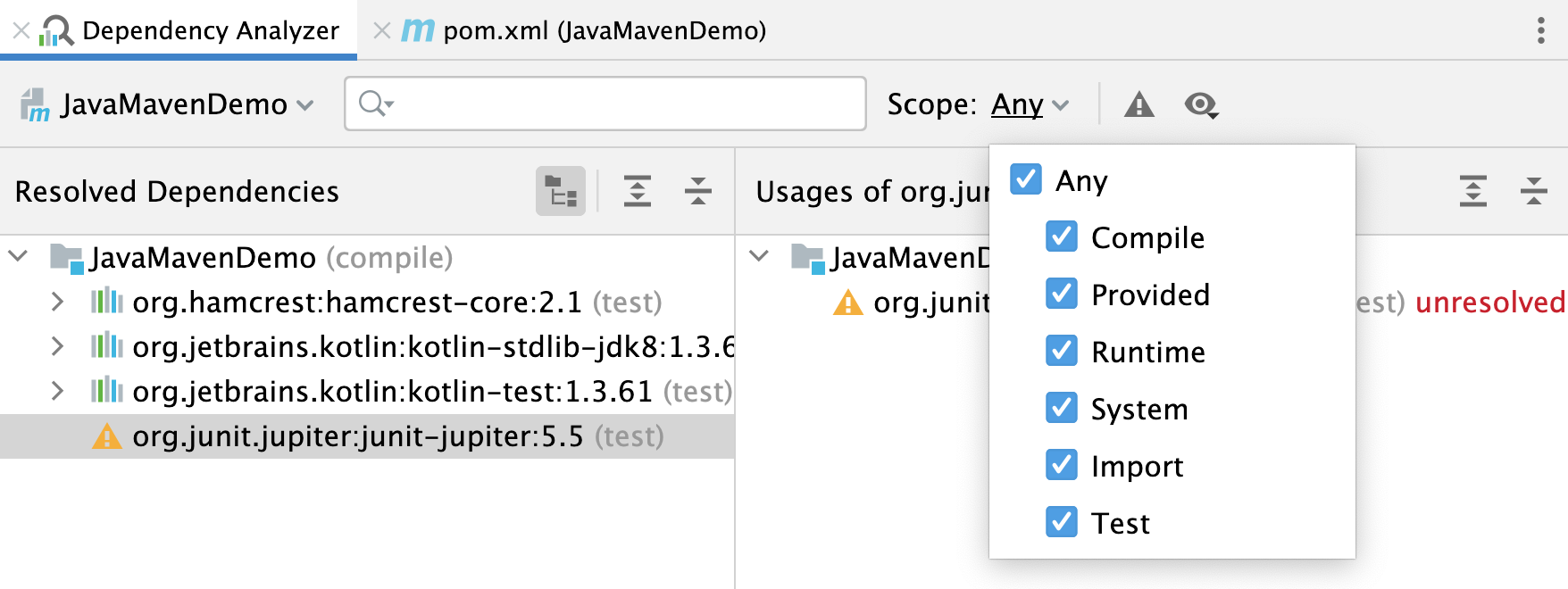Viewport: 1568px width, 589px height.
Task: Collapse the JavaMavenDemo (compile) root node
Action: [18, 257]
